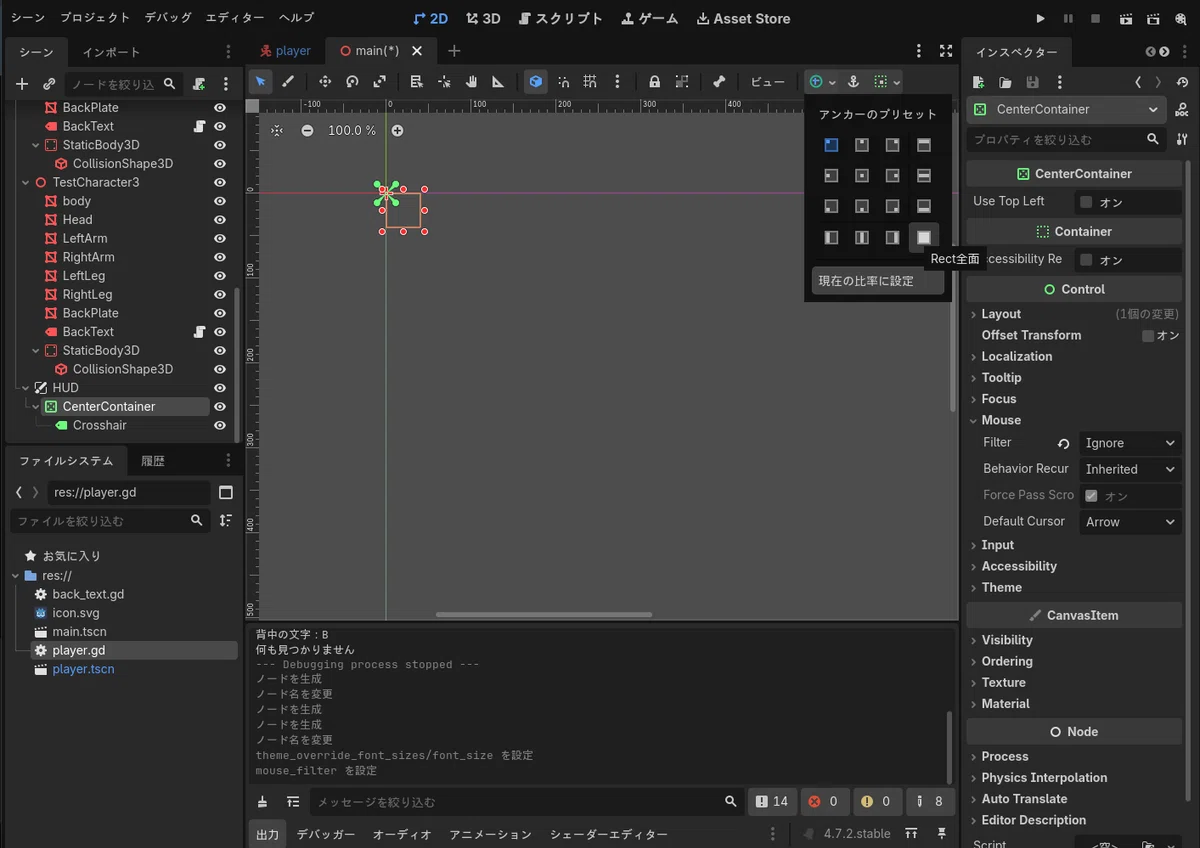The height and width of the screenshot is (848, 1200).
Task: Select the Ruler Mode tool
Action: coord(498,82)
